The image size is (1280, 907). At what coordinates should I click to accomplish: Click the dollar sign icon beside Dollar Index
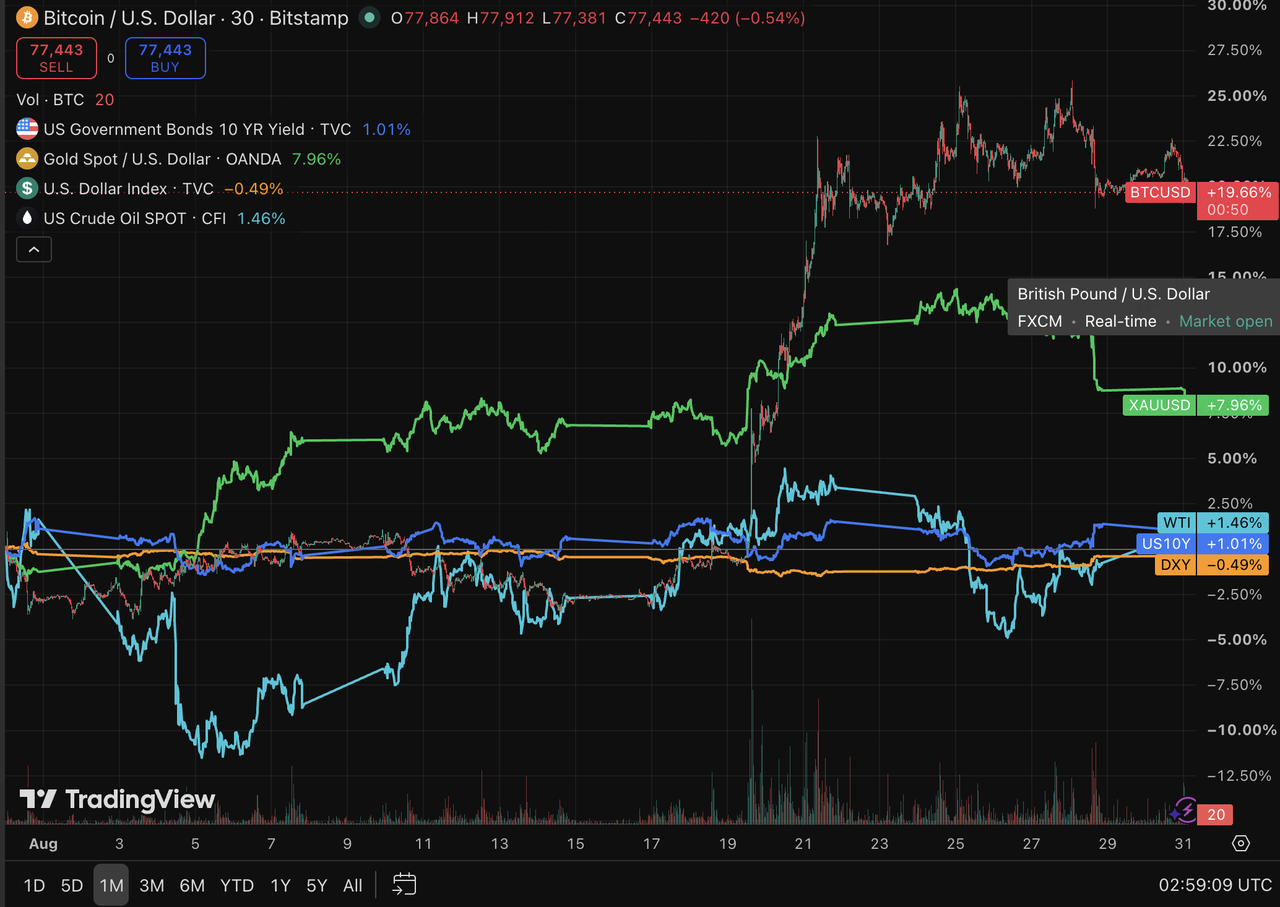pos(27,189)
